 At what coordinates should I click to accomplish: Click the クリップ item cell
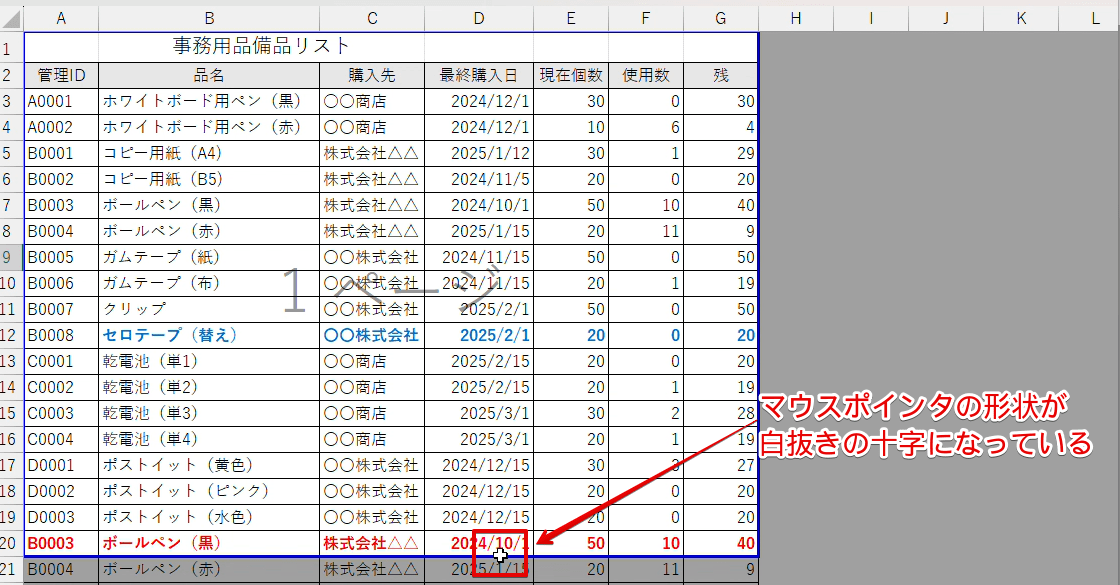coord(209,309)
